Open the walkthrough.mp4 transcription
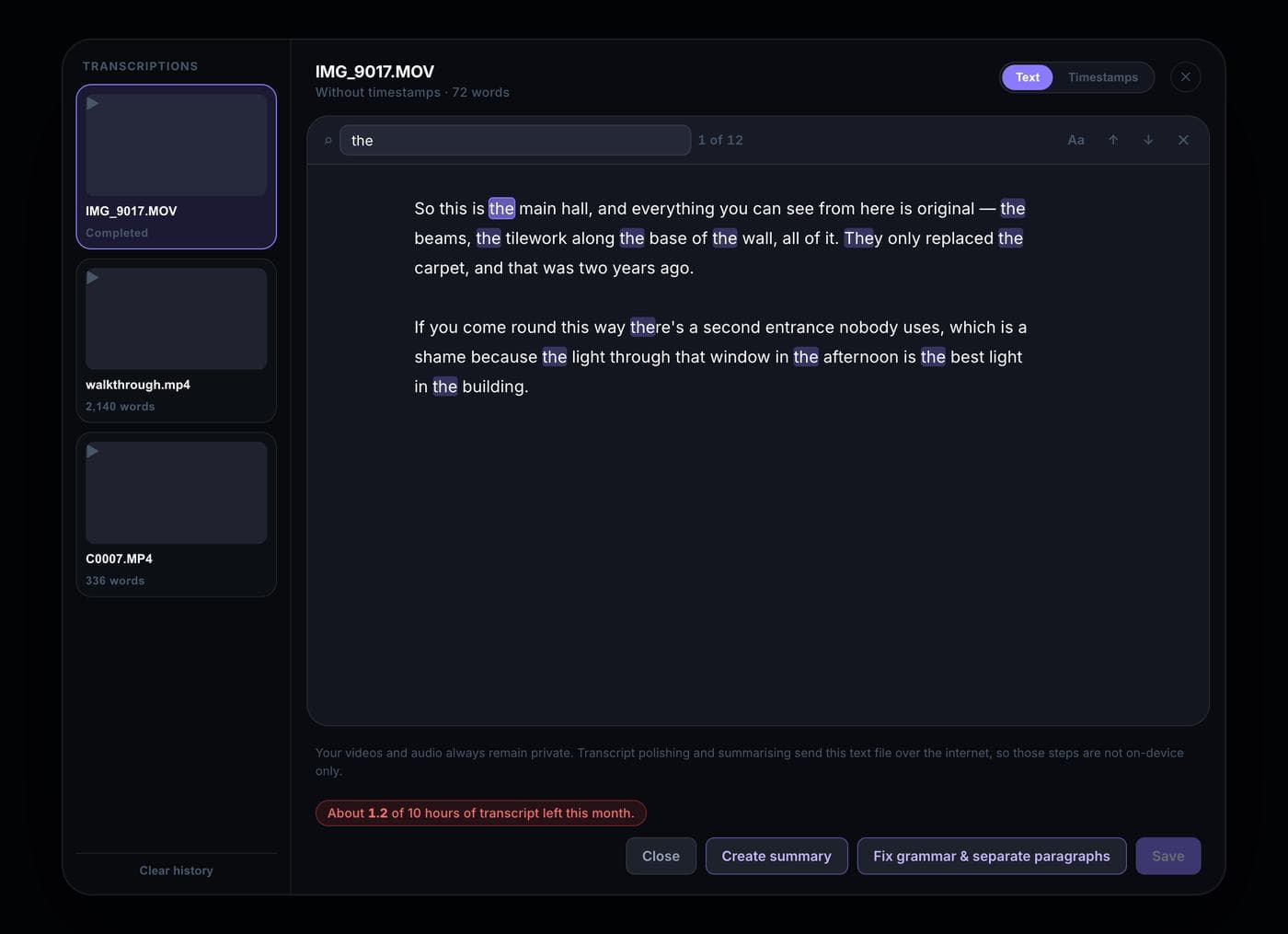 point(177,340)
